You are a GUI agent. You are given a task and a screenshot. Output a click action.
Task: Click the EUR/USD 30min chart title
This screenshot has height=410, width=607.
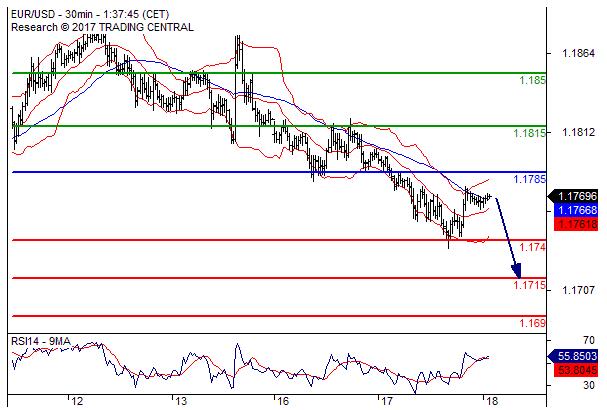coord(90,14)
